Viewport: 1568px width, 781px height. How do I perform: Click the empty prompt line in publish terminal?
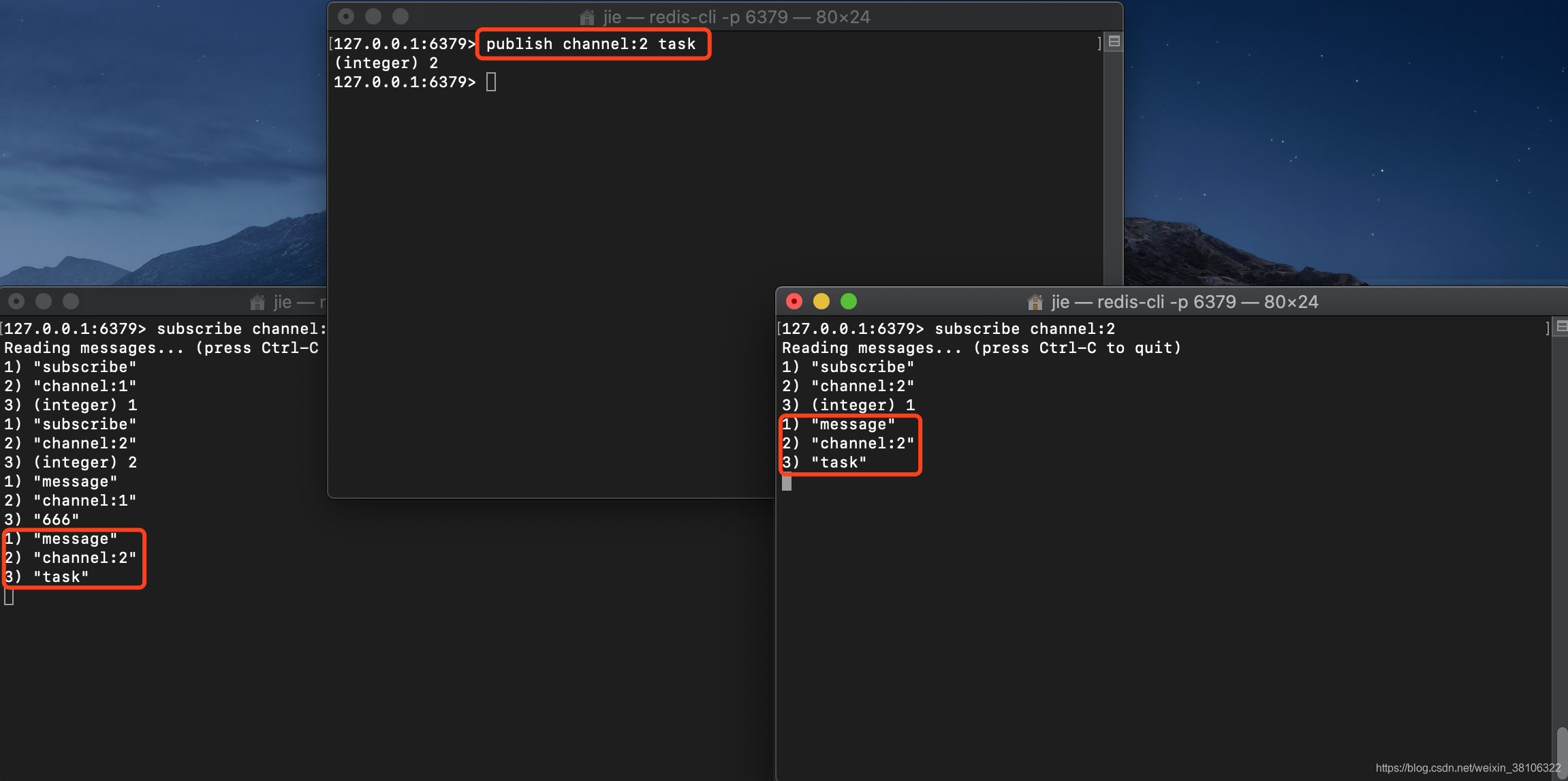(x=414, y=82)
